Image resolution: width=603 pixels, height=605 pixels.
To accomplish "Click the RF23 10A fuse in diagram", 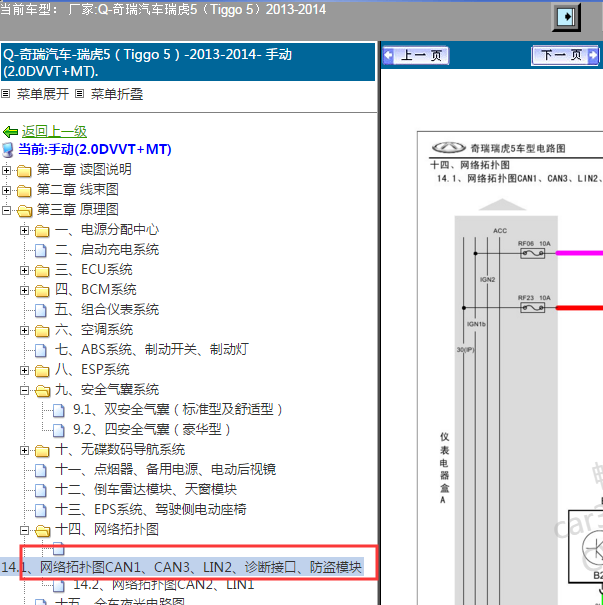I will click(x=533, y=308).
